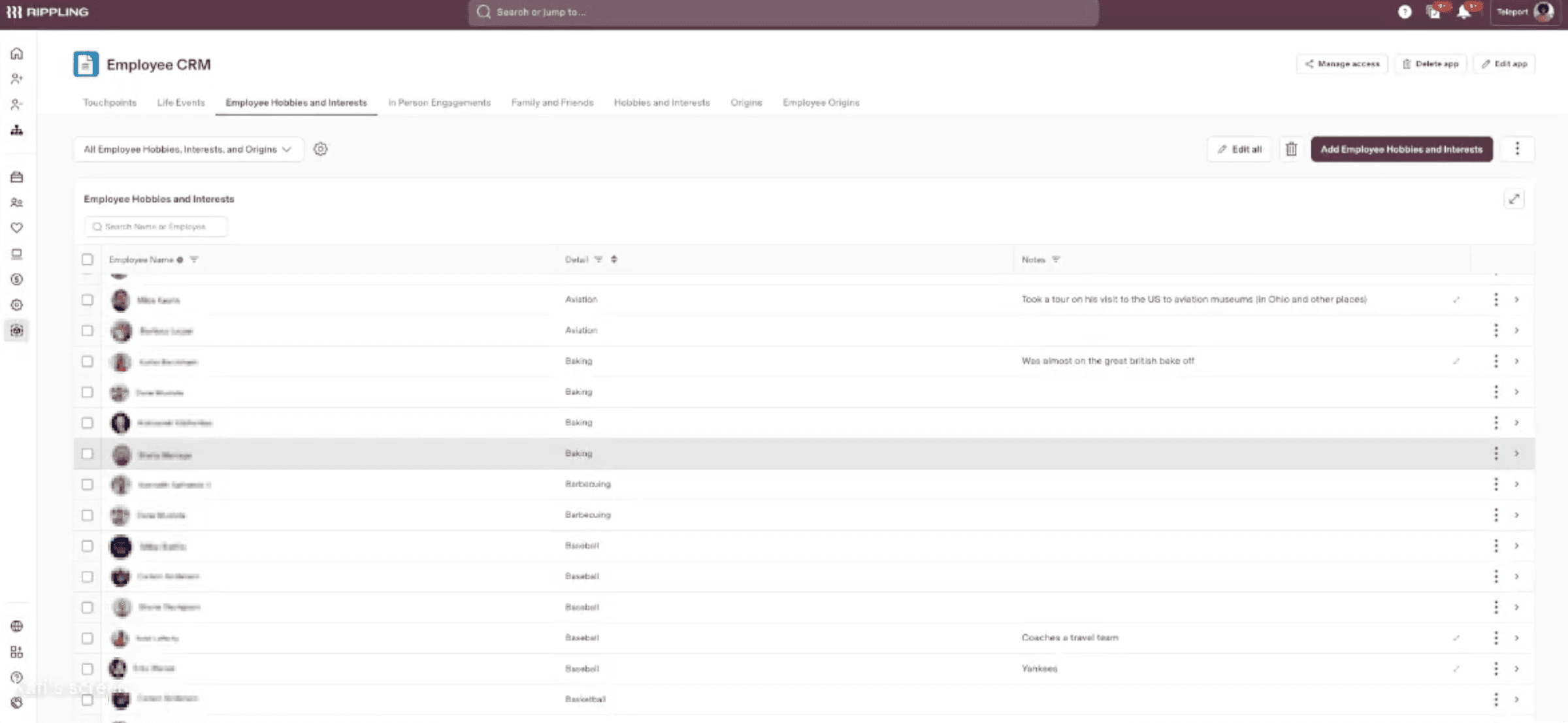This screenshot has height=723, width=1568.
Task: Open the org chart icon in sidebar
Action: [17, 131]
